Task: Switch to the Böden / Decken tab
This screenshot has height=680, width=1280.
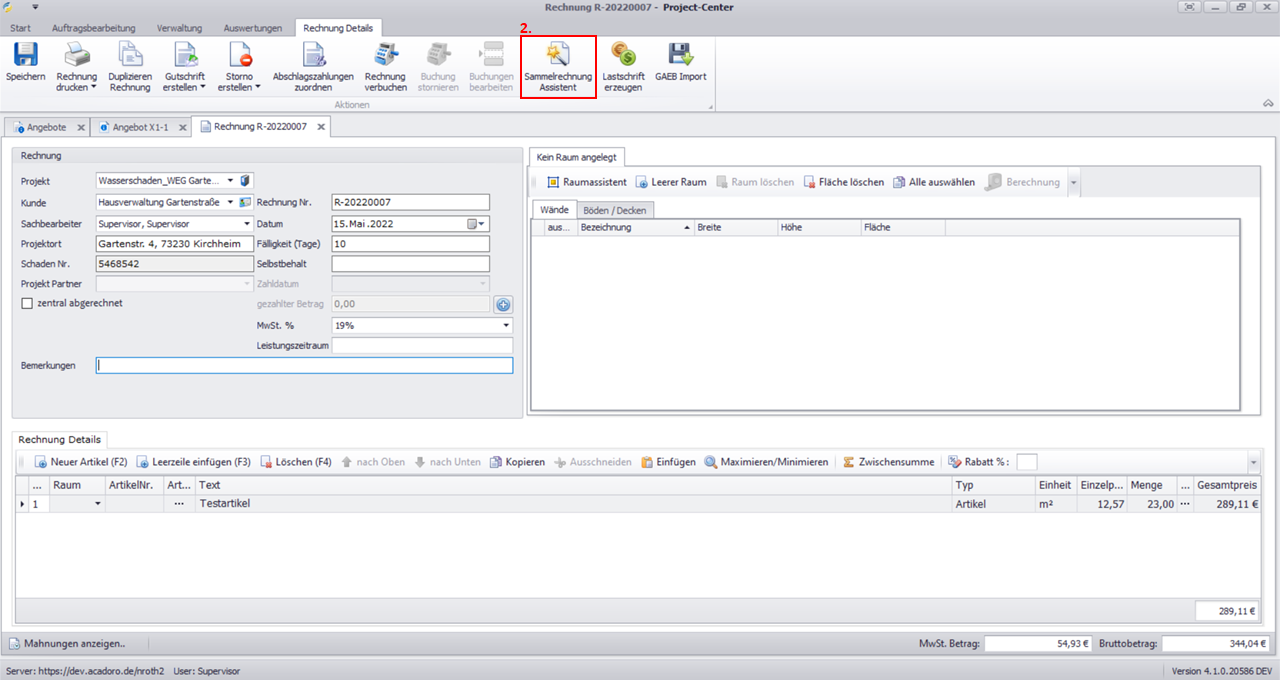Action: click(x=616, y=209)
